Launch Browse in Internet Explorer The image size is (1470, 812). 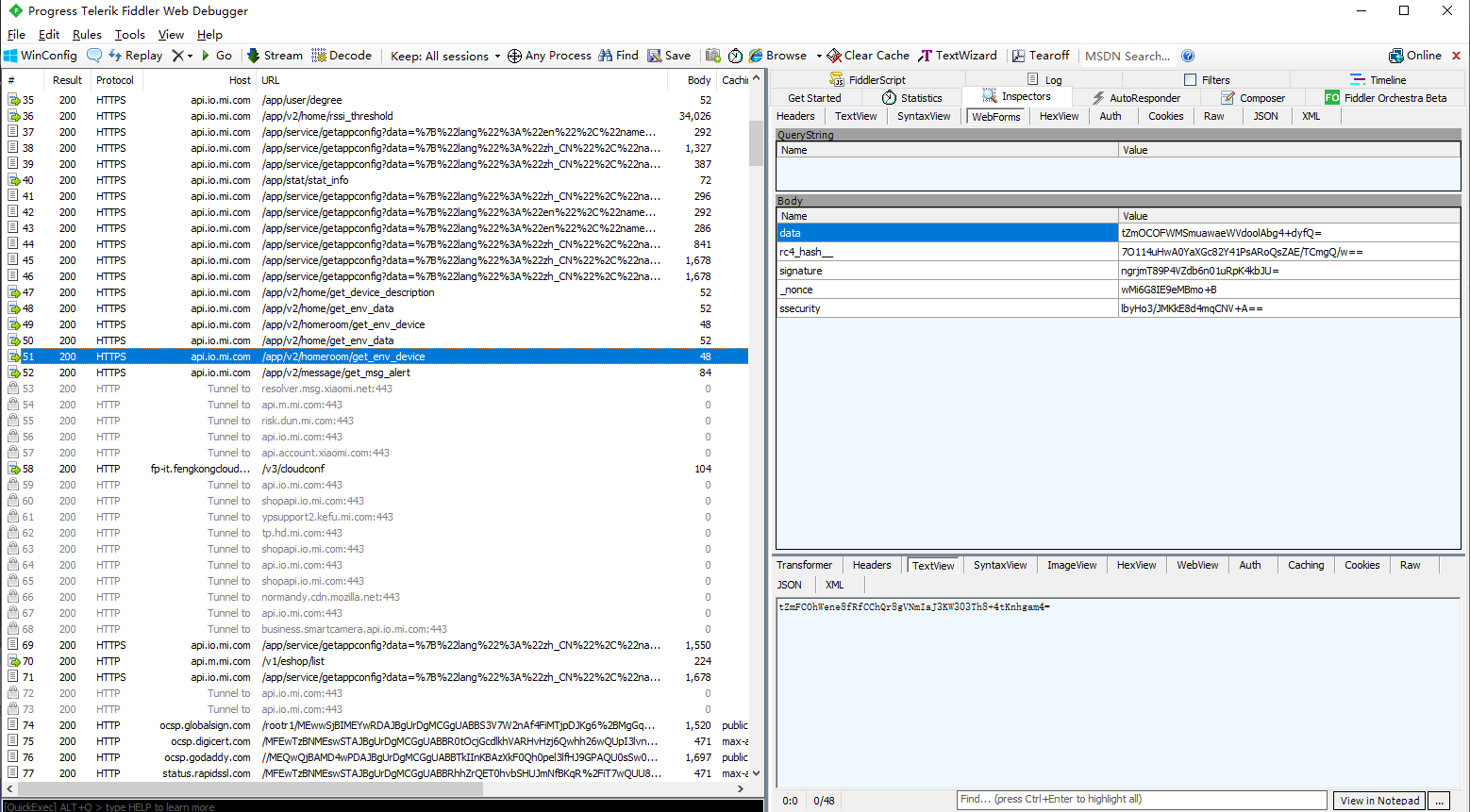pyautogui.click(x=778, y=56)
